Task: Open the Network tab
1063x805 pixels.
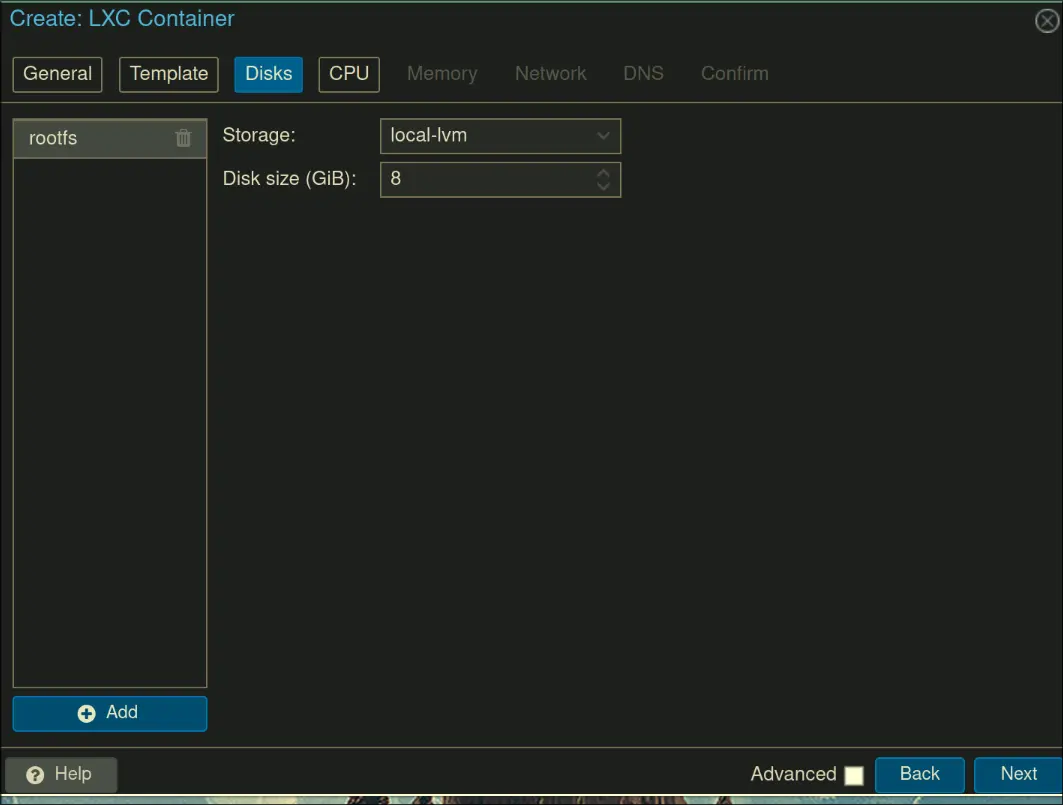Action: (550, 74)
